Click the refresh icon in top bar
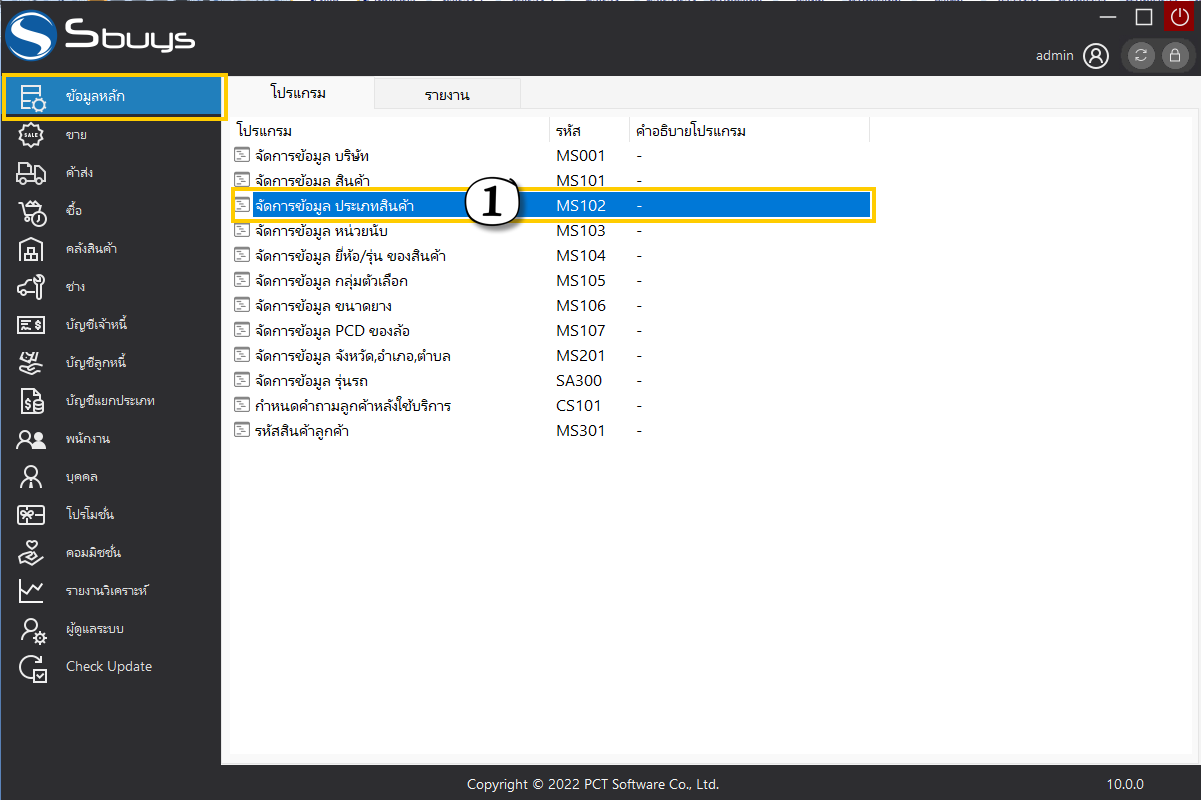1201x800 pixels. pyautogui.click(x=1141, y=56)
